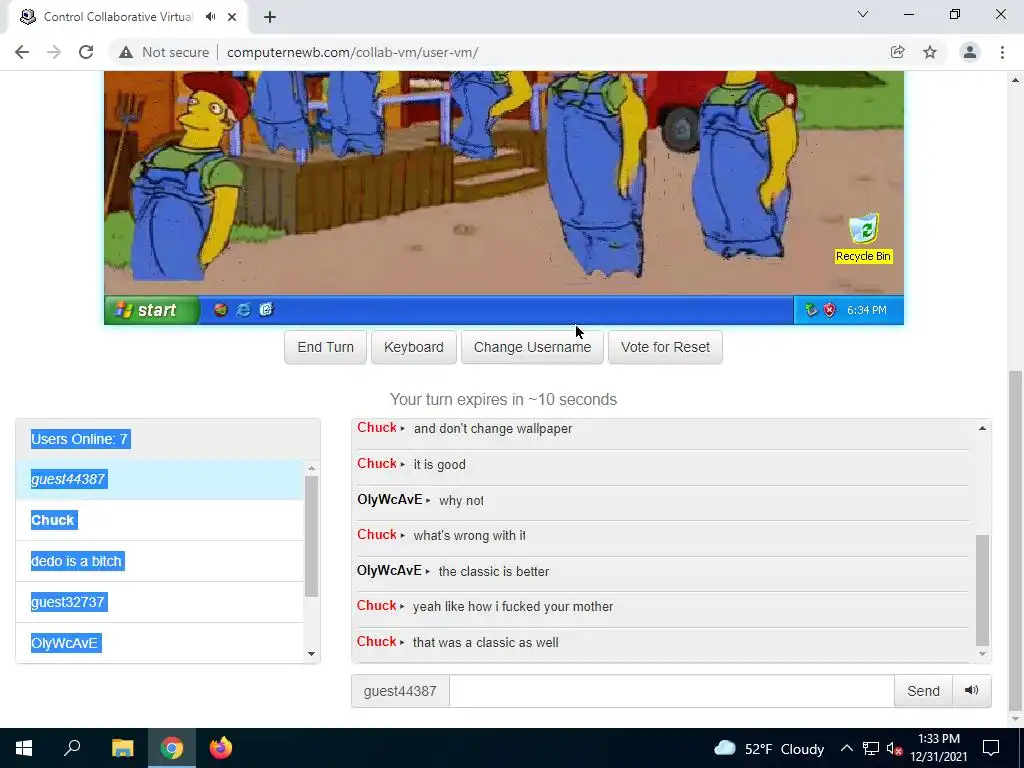
Task: Click the chat scrollbar thumb
Action: coord(982,590)
